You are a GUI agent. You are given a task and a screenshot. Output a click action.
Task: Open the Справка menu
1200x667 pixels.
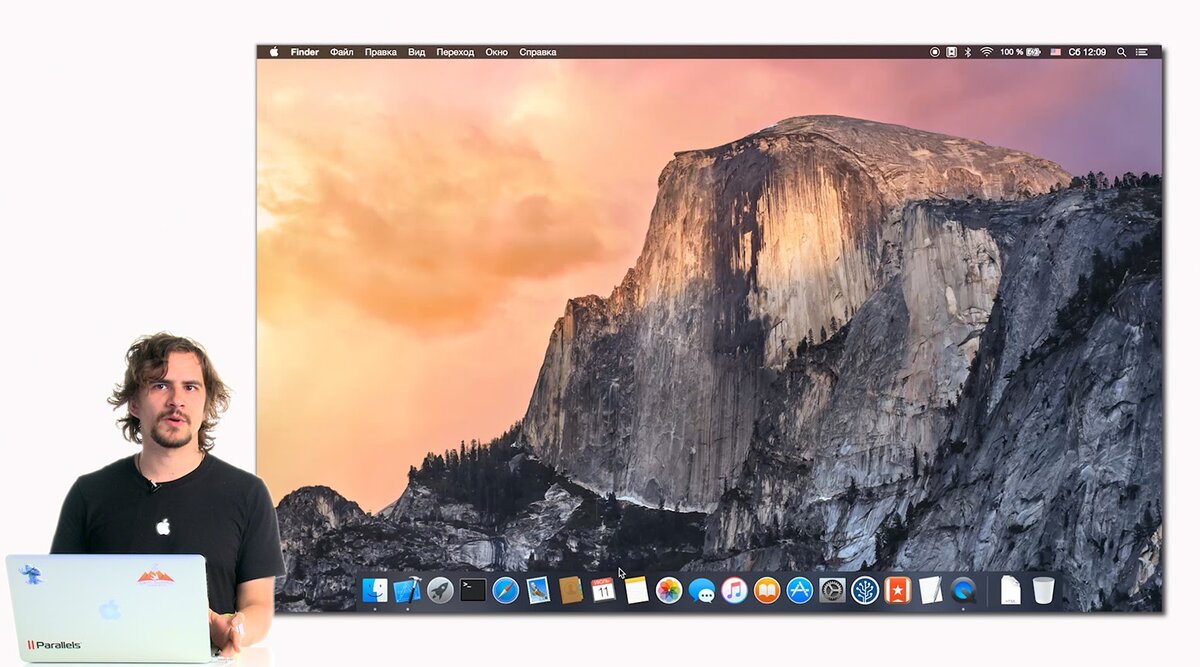pyautogui.click(x=538, y=52)
